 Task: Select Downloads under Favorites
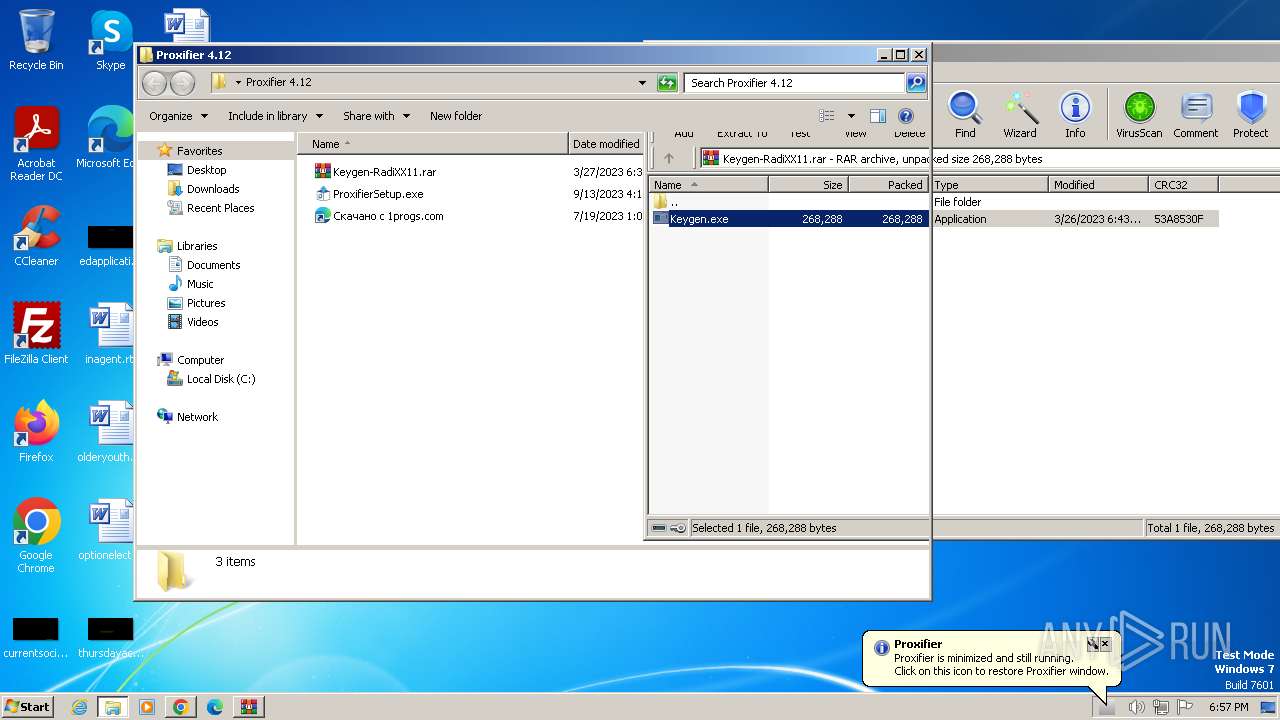[203, 189]
